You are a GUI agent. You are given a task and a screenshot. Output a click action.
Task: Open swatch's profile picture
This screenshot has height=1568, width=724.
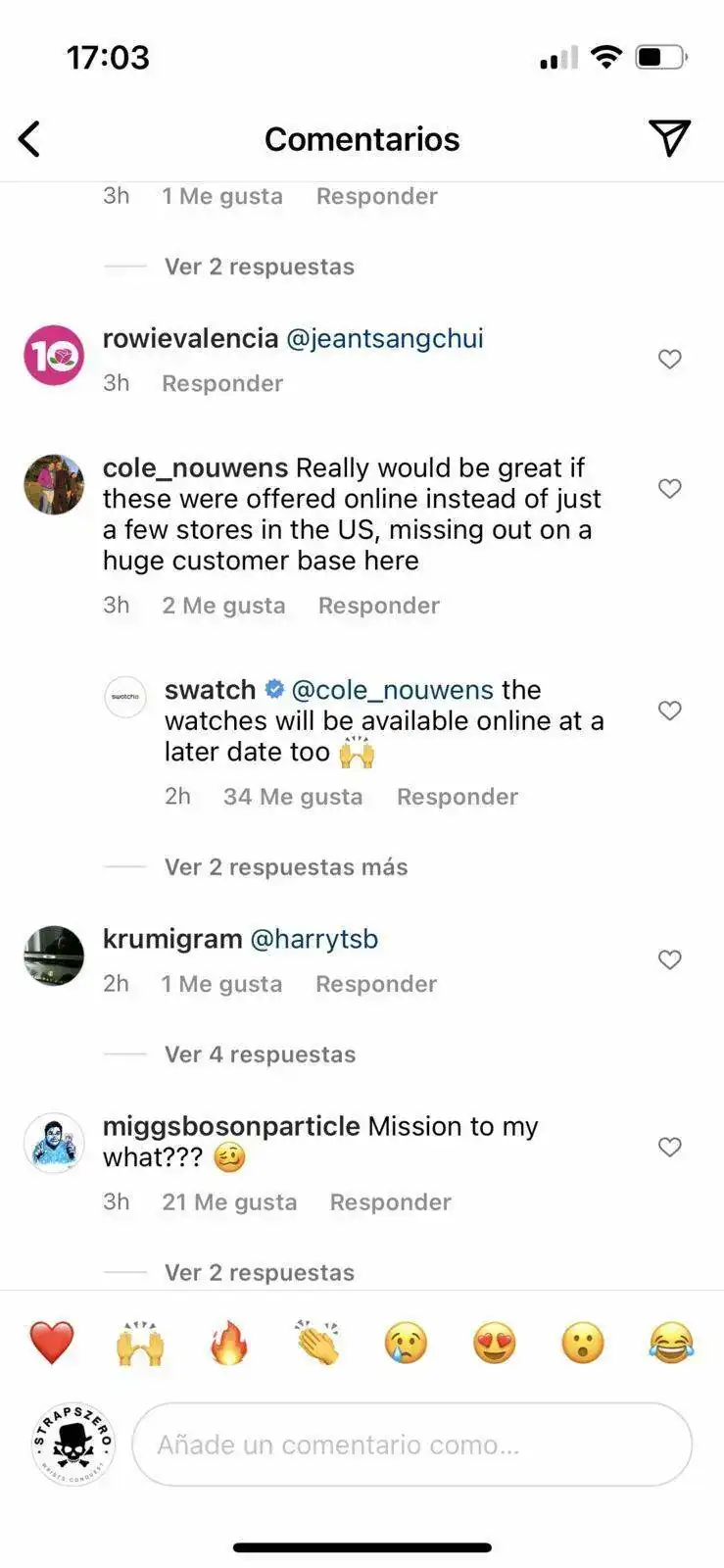125,697
